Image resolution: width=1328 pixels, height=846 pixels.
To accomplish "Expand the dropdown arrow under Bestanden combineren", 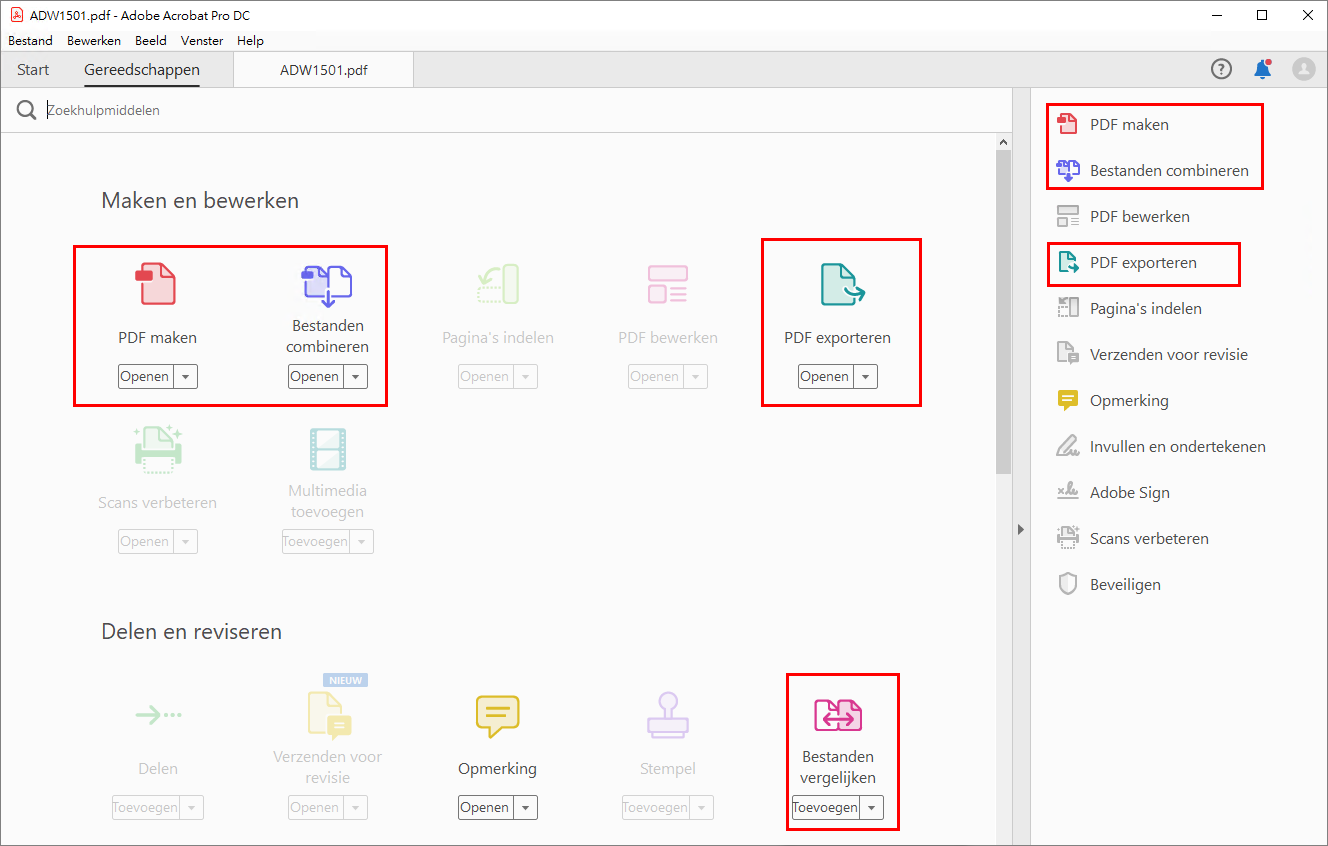I will coord(356,377).
